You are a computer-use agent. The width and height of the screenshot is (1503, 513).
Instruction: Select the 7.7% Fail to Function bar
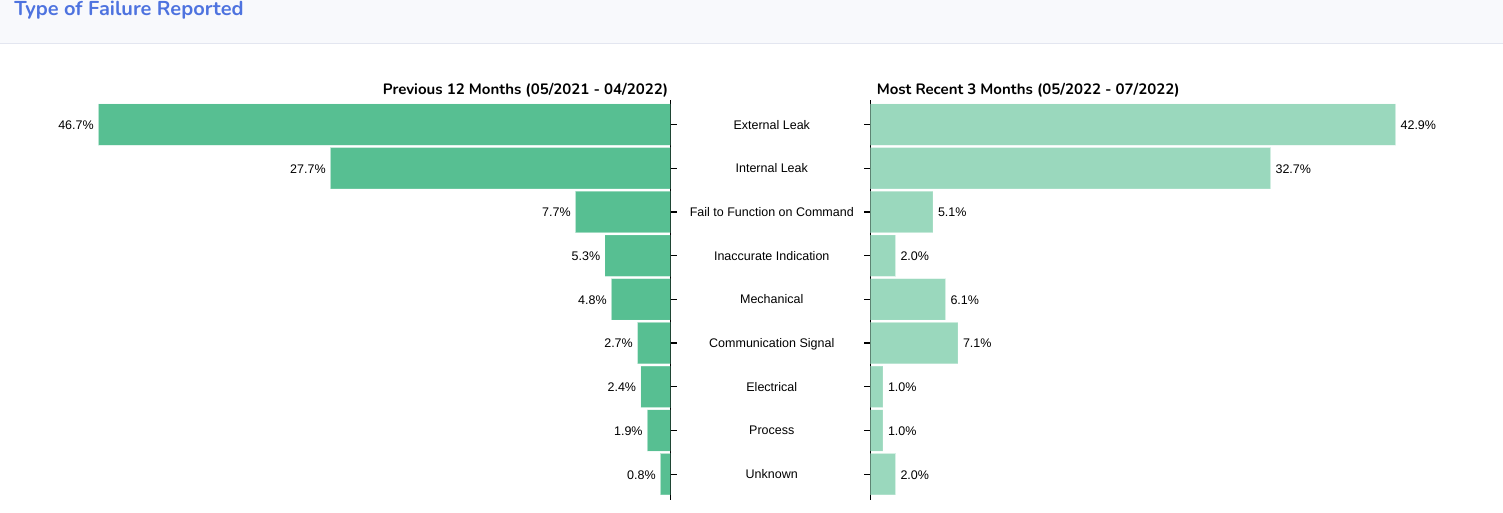[622, 212]
